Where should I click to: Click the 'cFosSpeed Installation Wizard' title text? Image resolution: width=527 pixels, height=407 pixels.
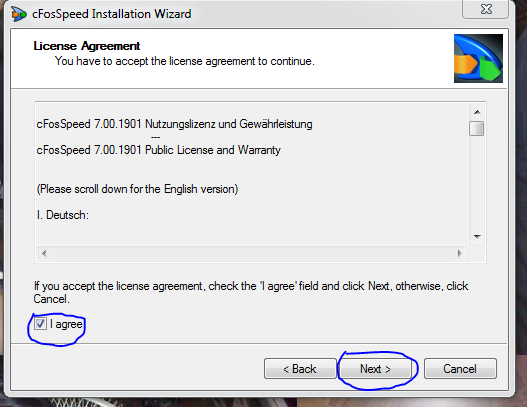pos(112,14)
